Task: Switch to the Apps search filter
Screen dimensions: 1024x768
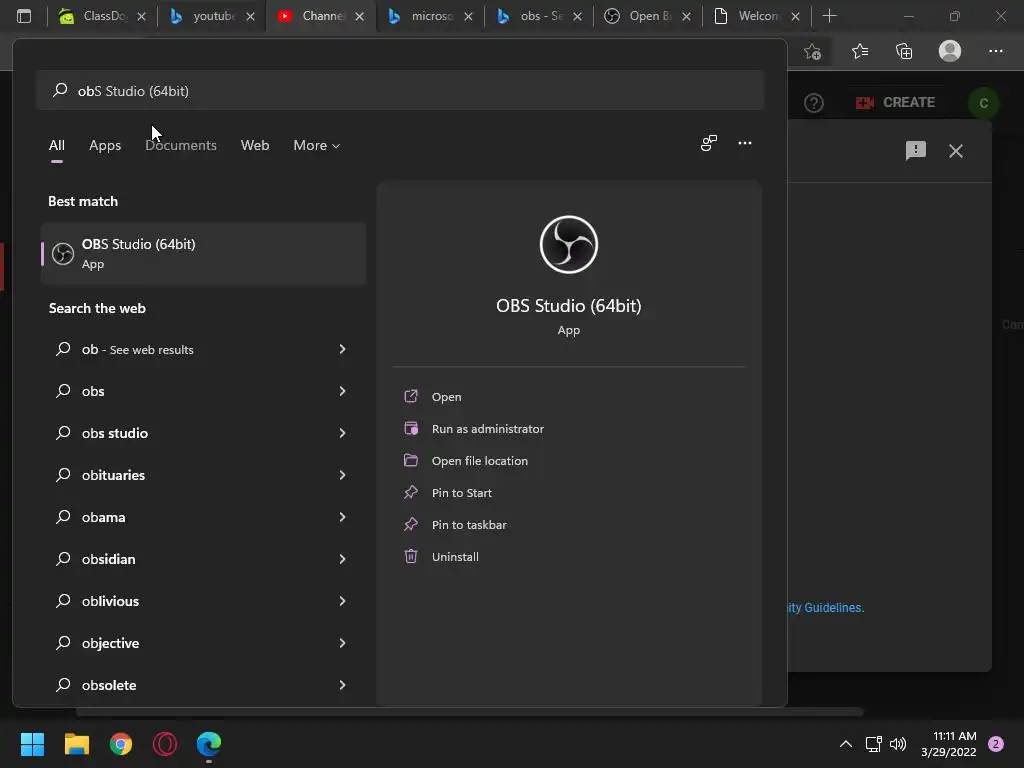Action: (x=105, y=145)
